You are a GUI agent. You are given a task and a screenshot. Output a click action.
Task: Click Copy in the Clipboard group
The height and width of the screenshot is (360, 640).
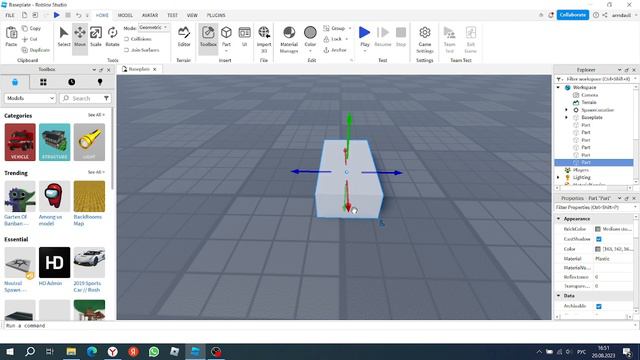point(31,28)
